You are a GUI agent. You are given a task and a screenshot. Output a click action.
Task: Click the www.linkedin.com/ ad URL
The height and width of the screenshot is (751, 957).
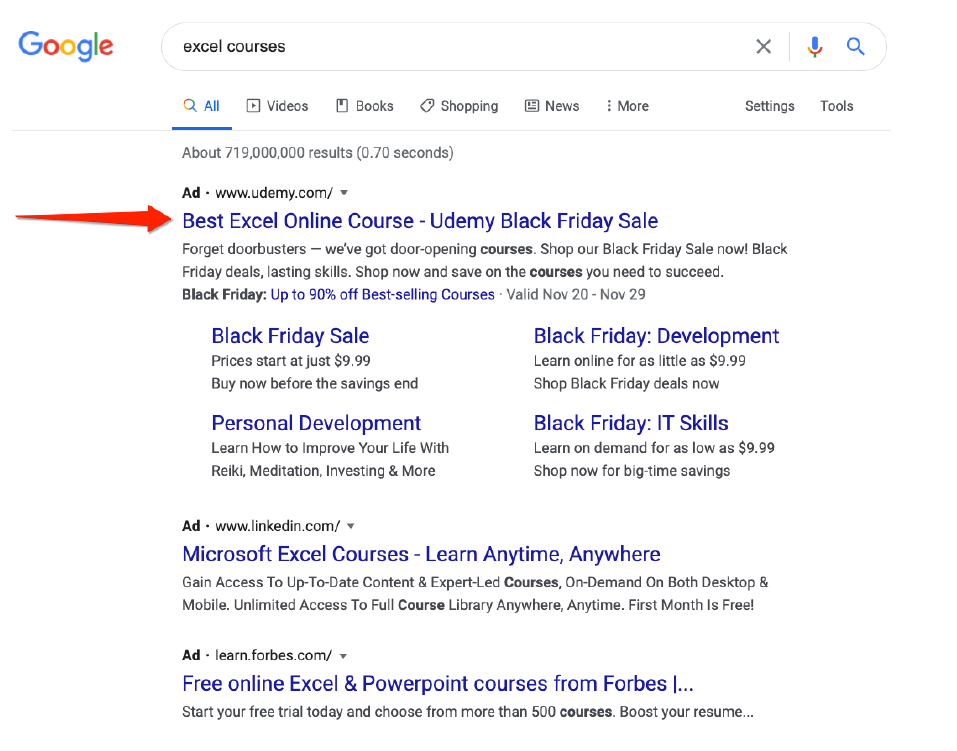point(278,526)
